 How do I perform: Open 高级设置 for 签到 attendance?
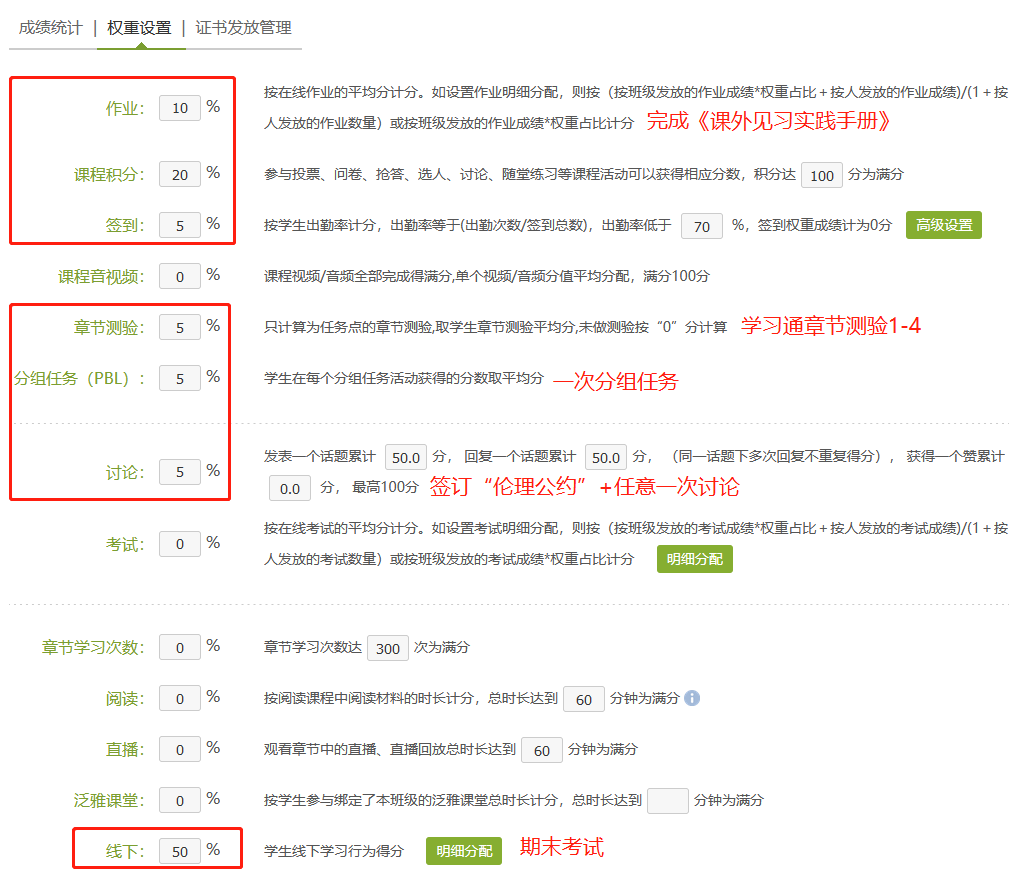tap(943, 225)
